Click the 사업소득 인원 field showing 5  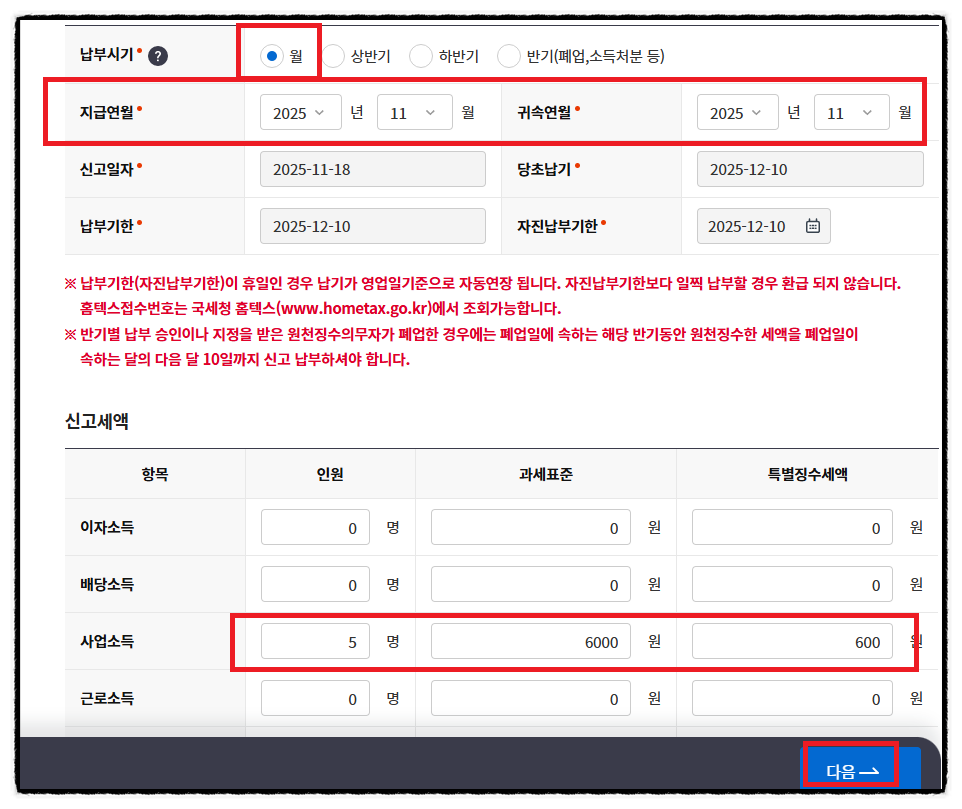click(x=315, y=642)
